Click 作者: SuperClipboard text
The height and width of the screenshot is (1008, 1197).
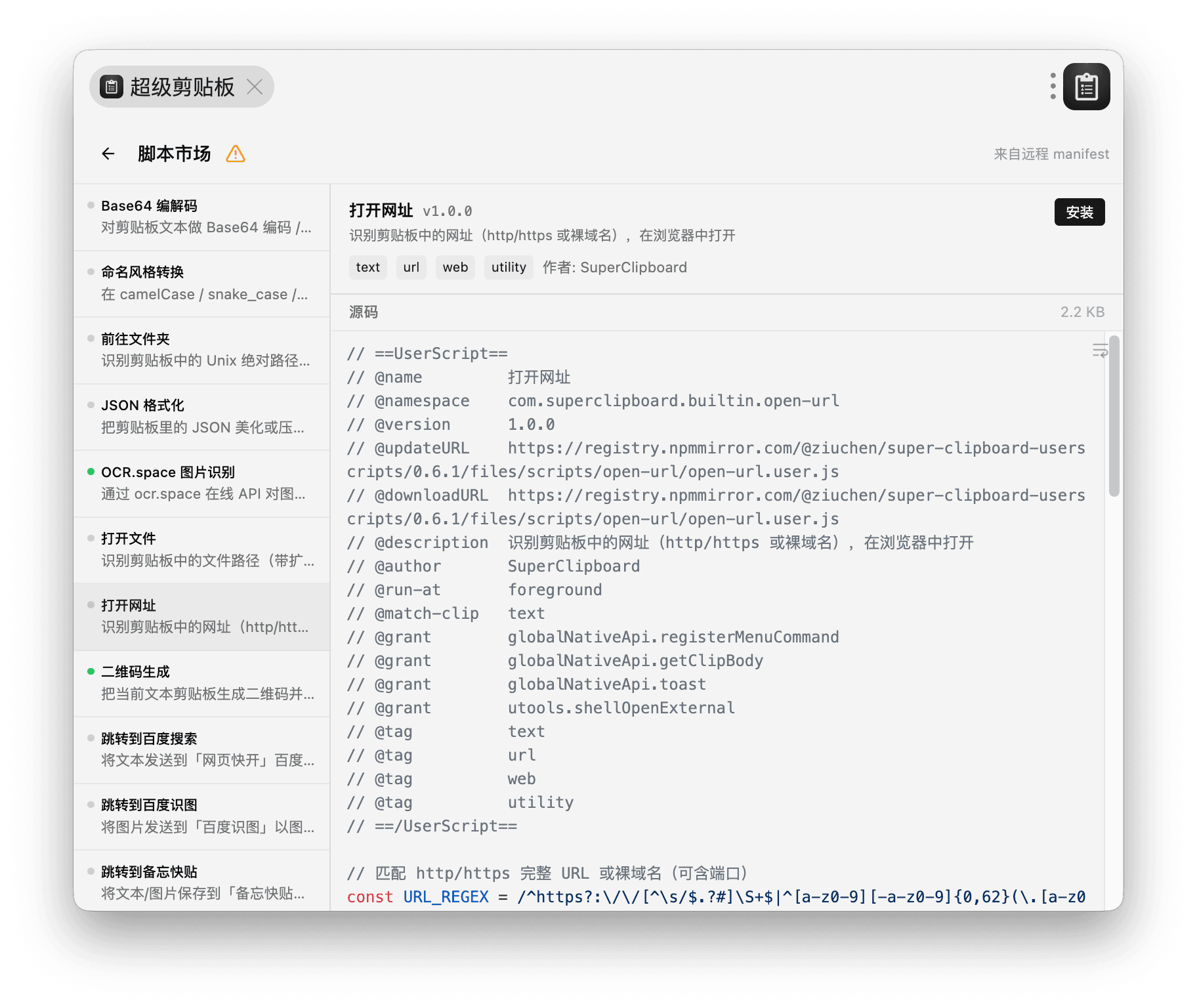[x=615, y=267]
